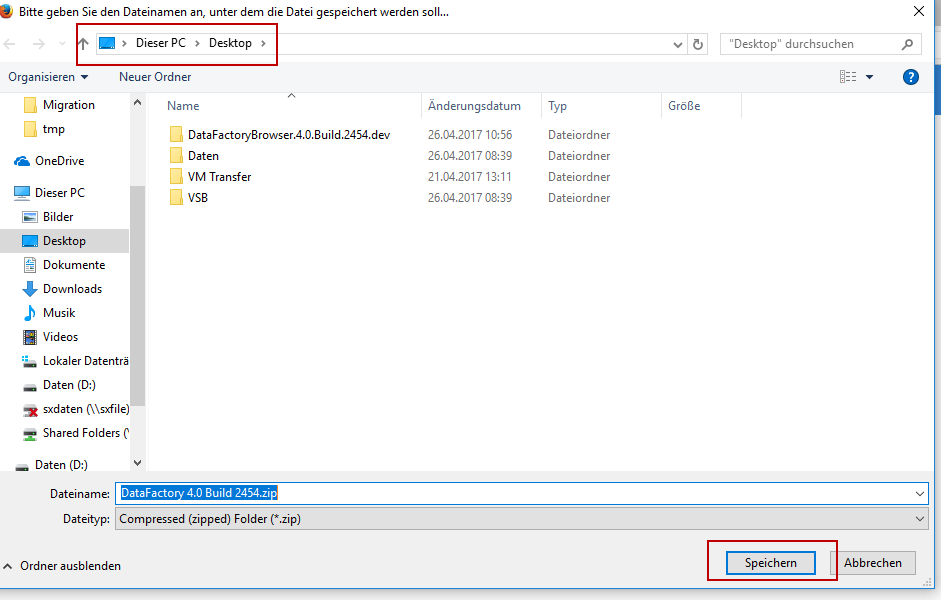The width and height of the screenshot is (941, 600).
Task: Open the Organisieren menu
Action: 48,77
